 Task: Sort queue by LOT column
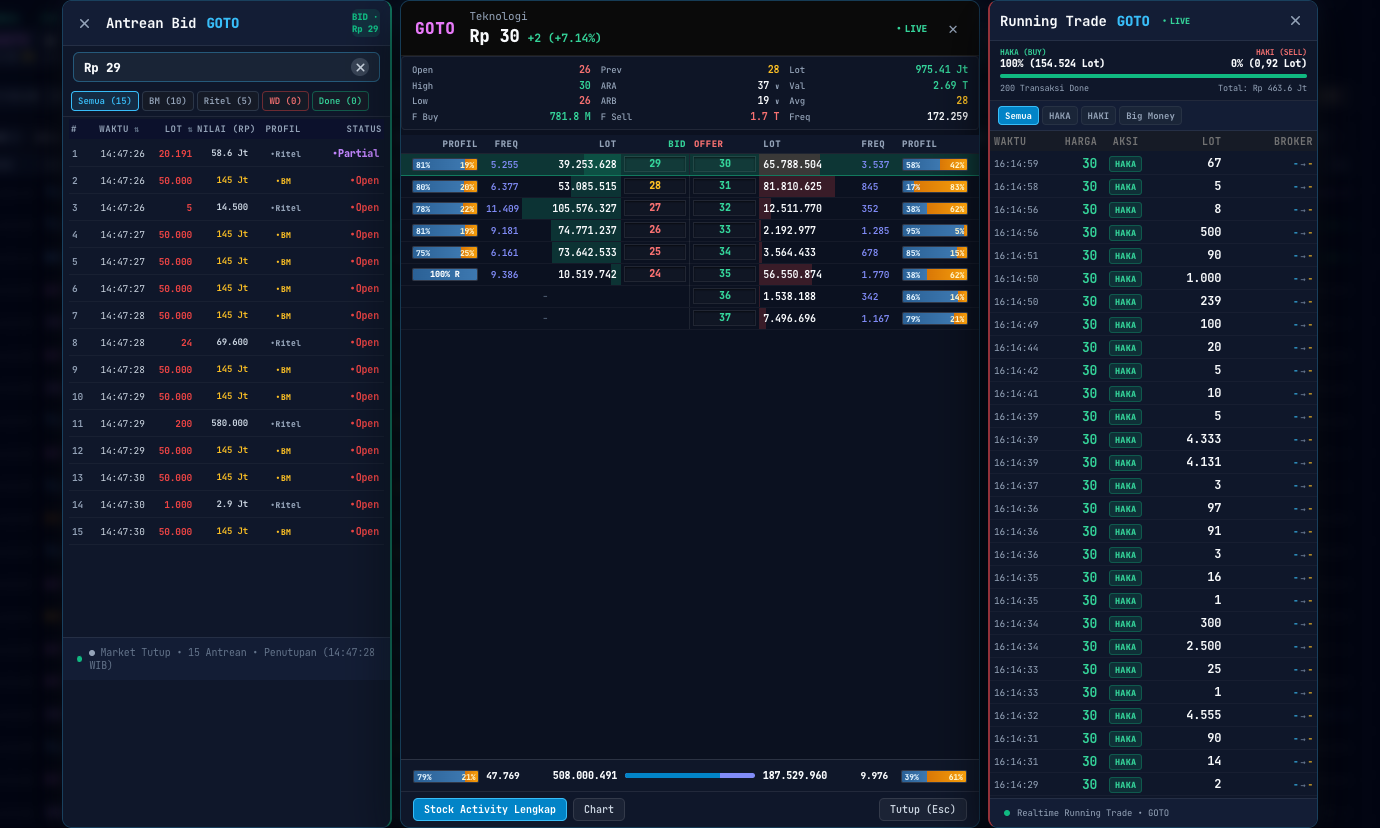tap(178, 129)
